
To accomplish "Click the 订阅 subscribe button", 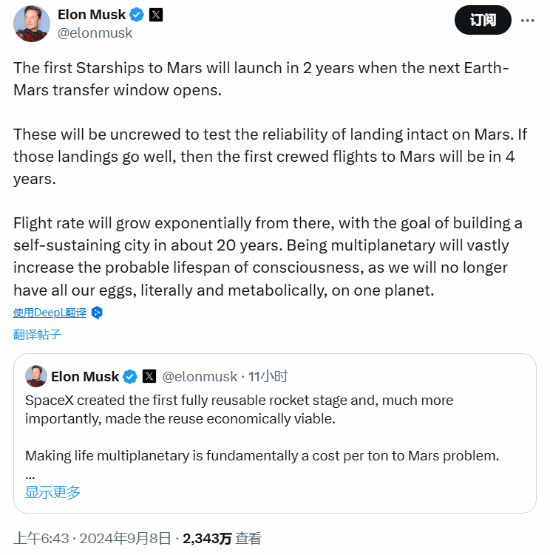I will coord(483,20).
